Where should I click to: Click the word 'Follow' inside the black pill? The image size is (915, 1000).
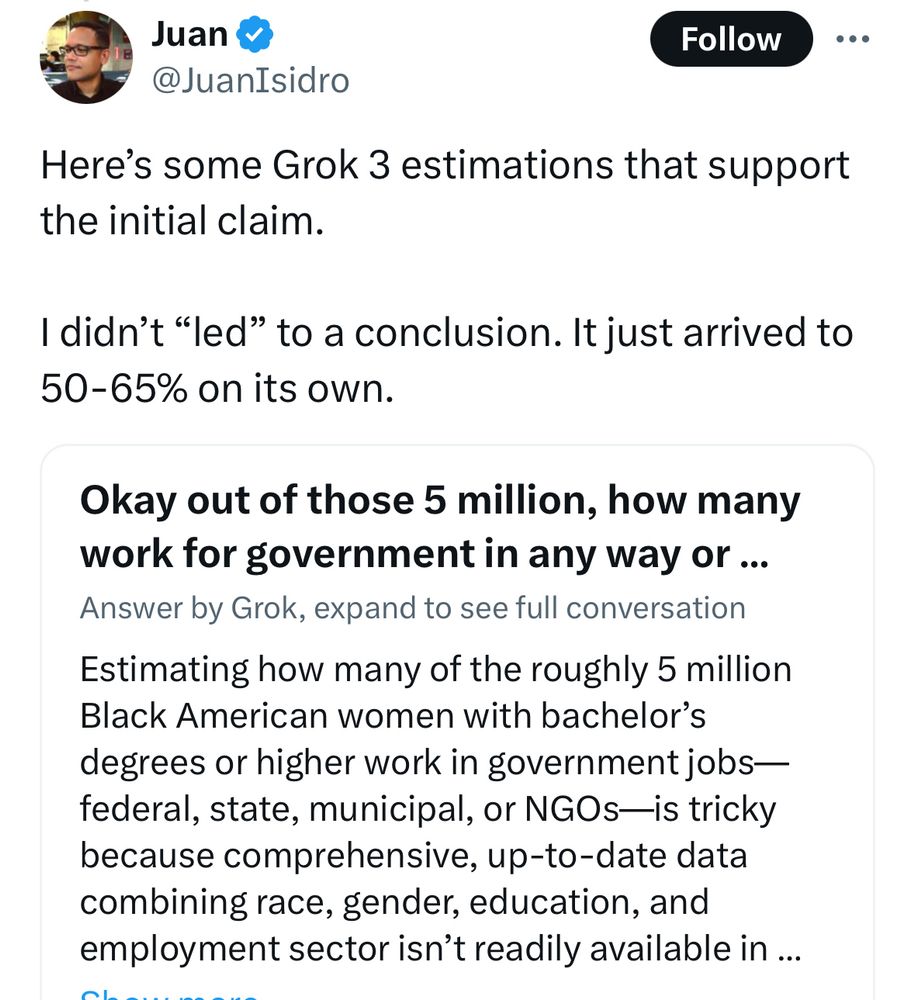point(731,40)
